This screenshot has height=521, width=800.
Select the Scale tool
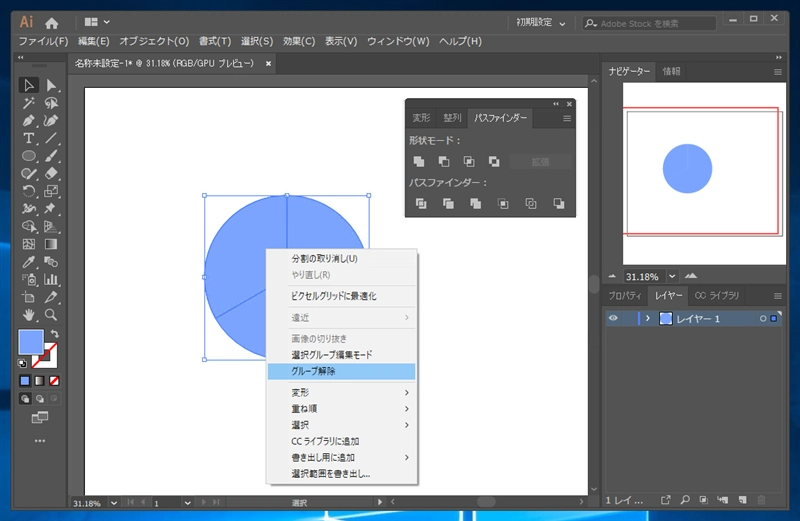(x=51, y=191)
